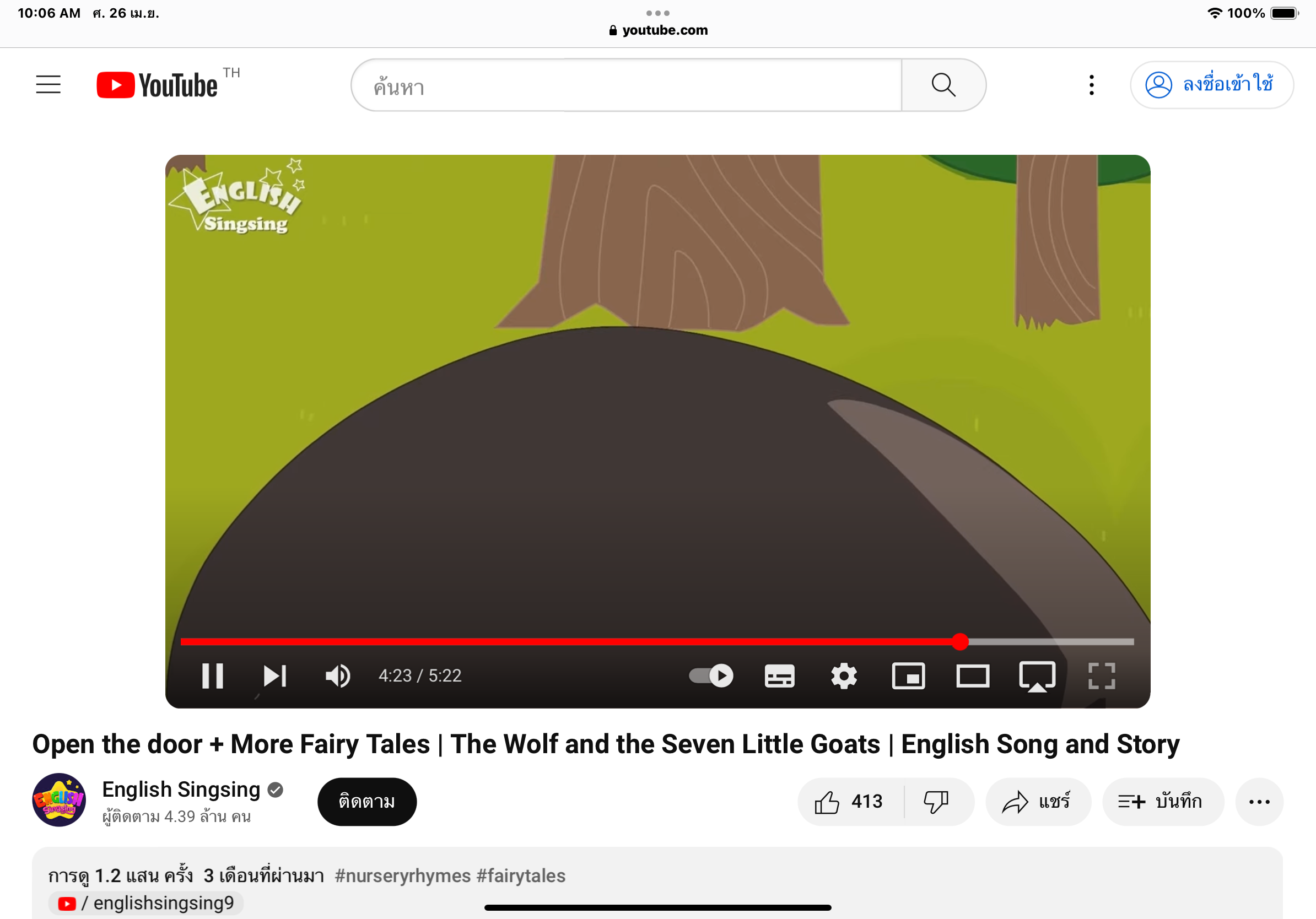The height and width of the screenshot is (919, 1316).
Task: Click the search magnifier button
Action: click(943, 85)
